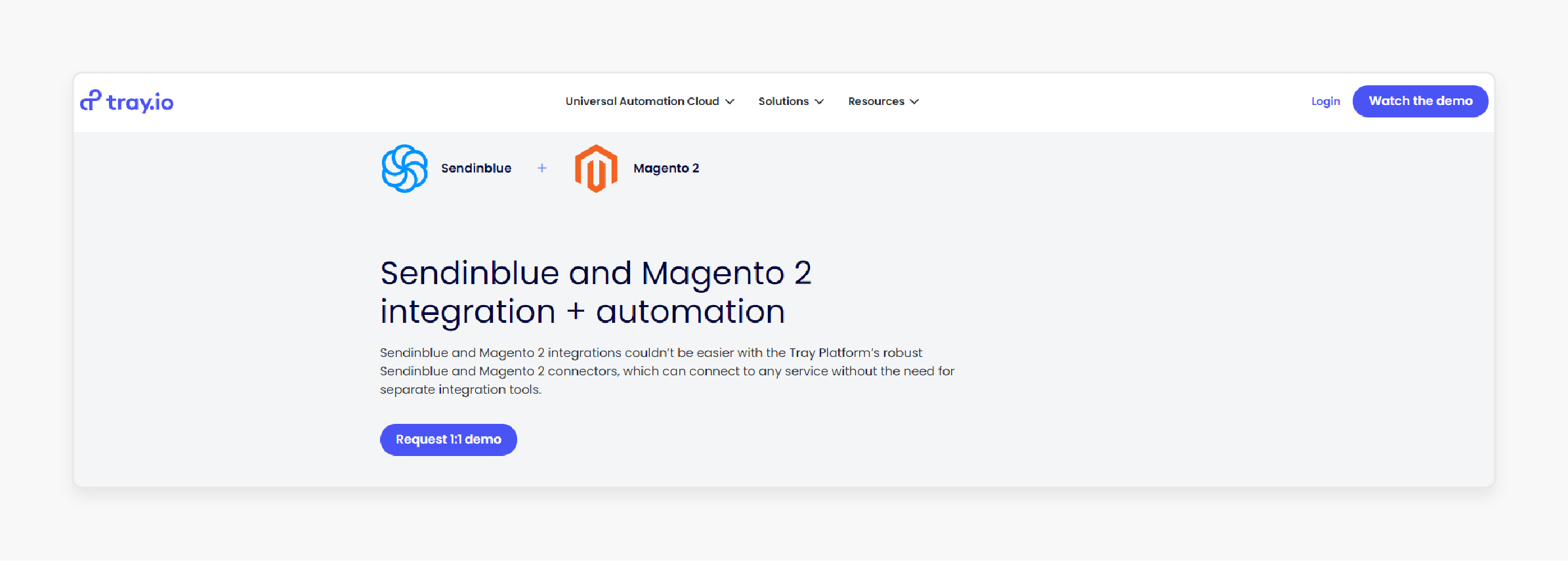This screenshot has height=561, width=1568.
Task: Expand the chevron beside Resources
Action: (914, 102)
